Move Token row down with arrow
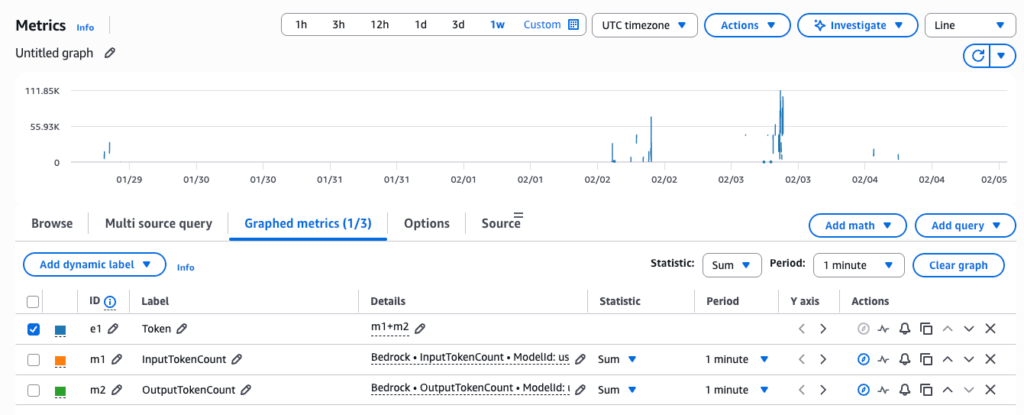1024x415 pixels. click(x=968, y=329)
